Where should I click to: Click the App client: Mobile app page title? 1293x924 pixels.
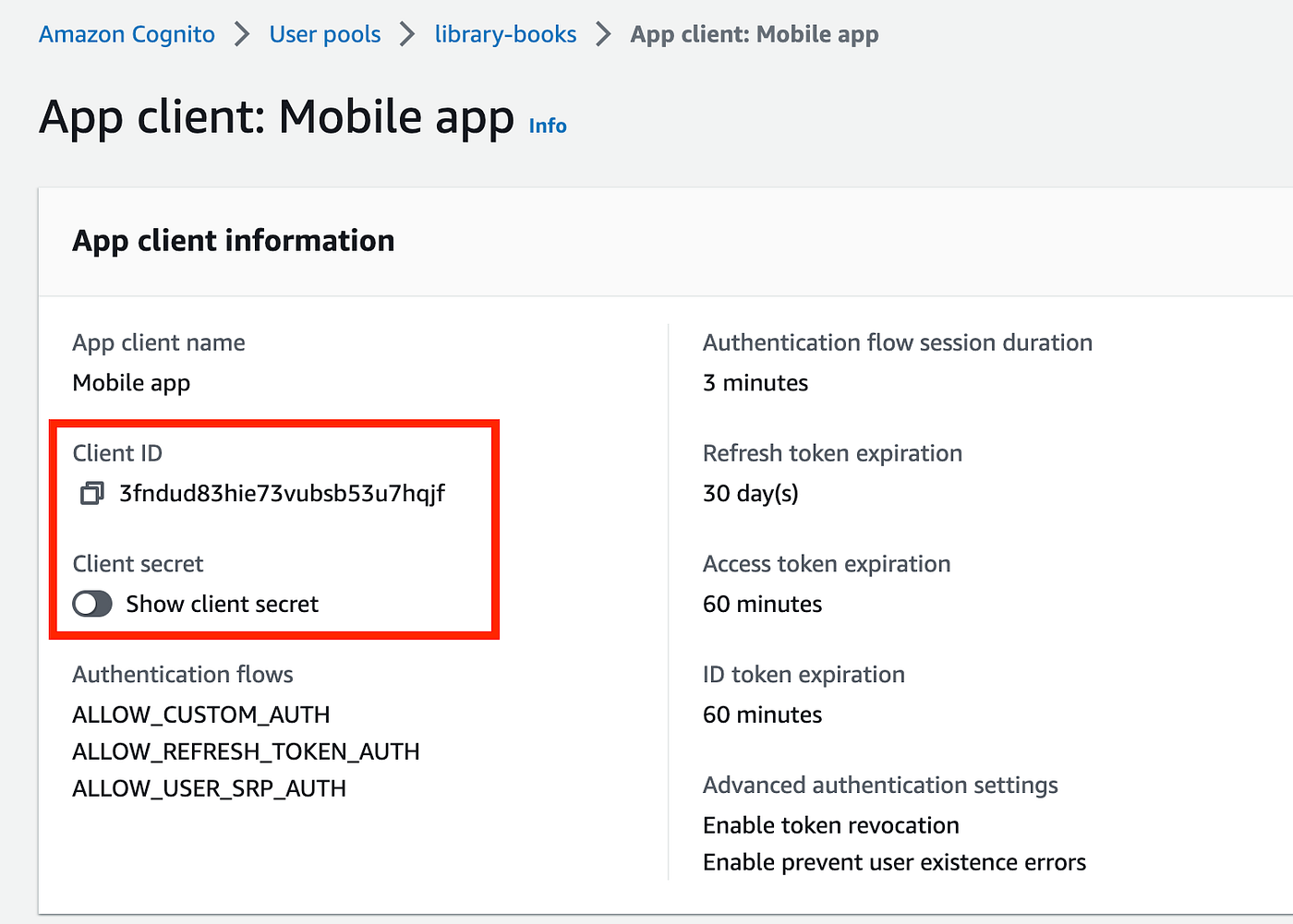click(277, 118)
